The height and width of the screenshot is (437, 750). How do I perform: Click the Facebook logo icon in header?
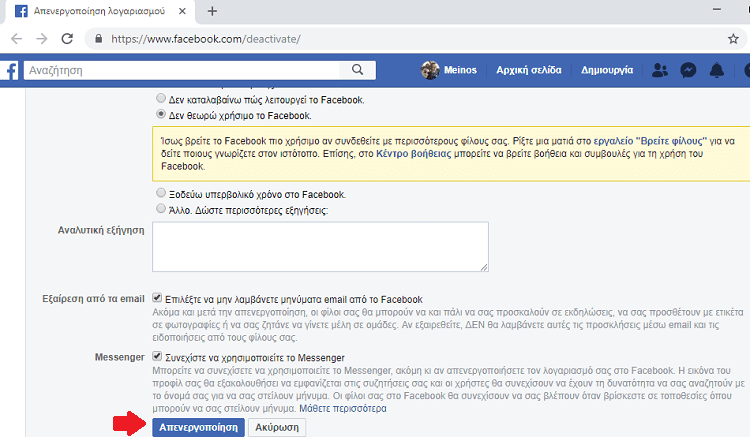(9, 71)
